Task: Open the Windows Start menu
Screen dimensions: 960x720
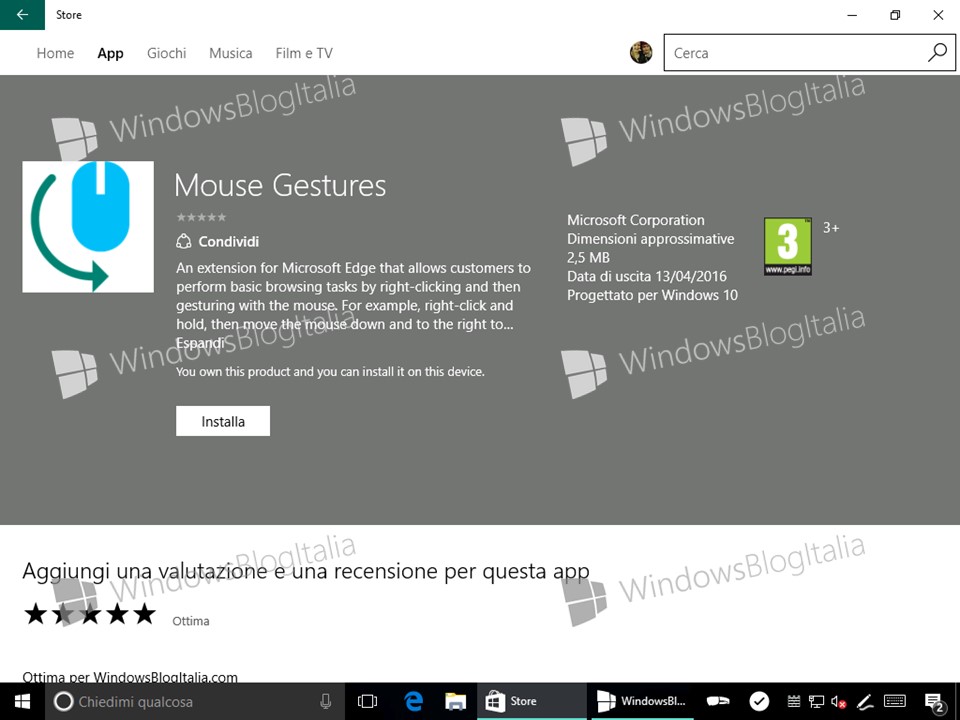Action: pos(22,702)
